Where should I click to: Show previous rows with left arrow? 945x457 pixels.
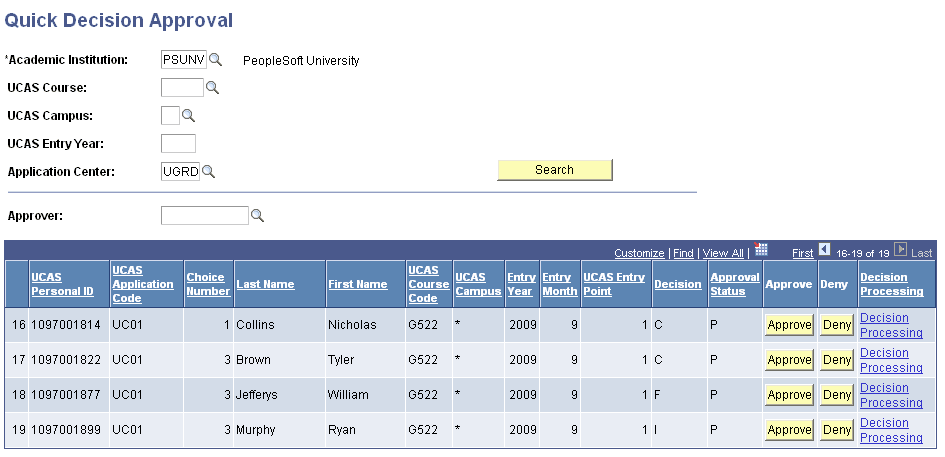(x=825, y=250)
